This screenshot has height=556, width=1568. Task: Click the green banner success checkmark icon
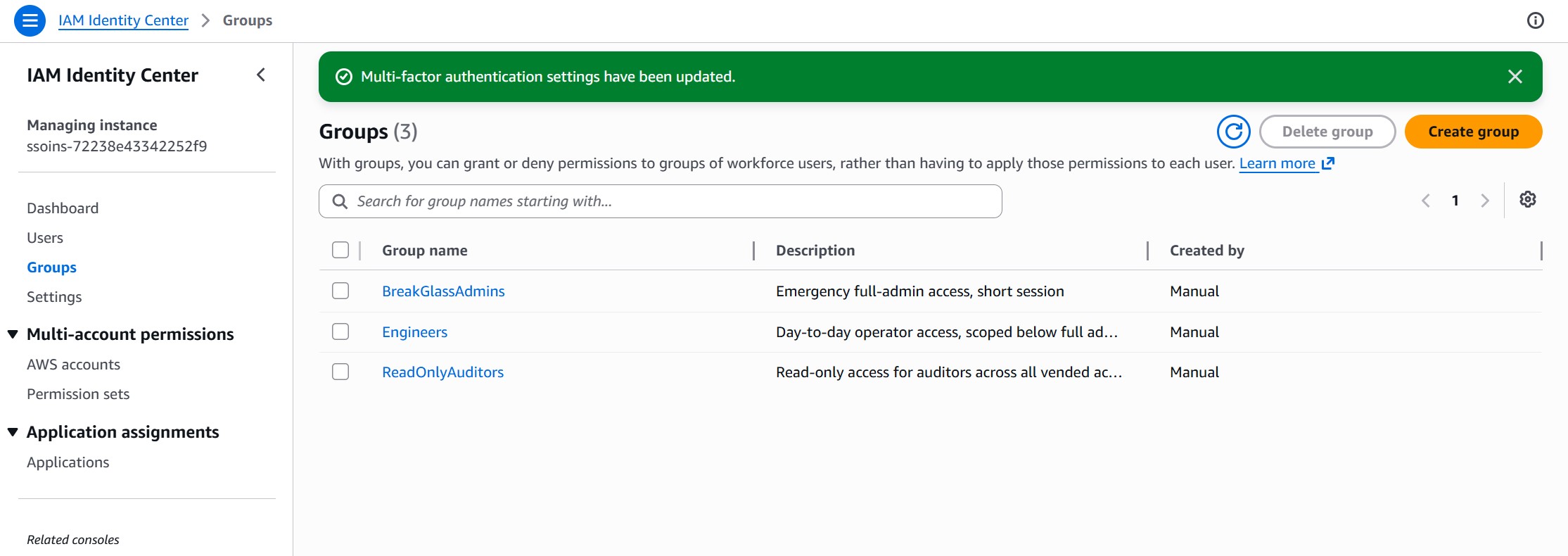(x=344, y=77)
